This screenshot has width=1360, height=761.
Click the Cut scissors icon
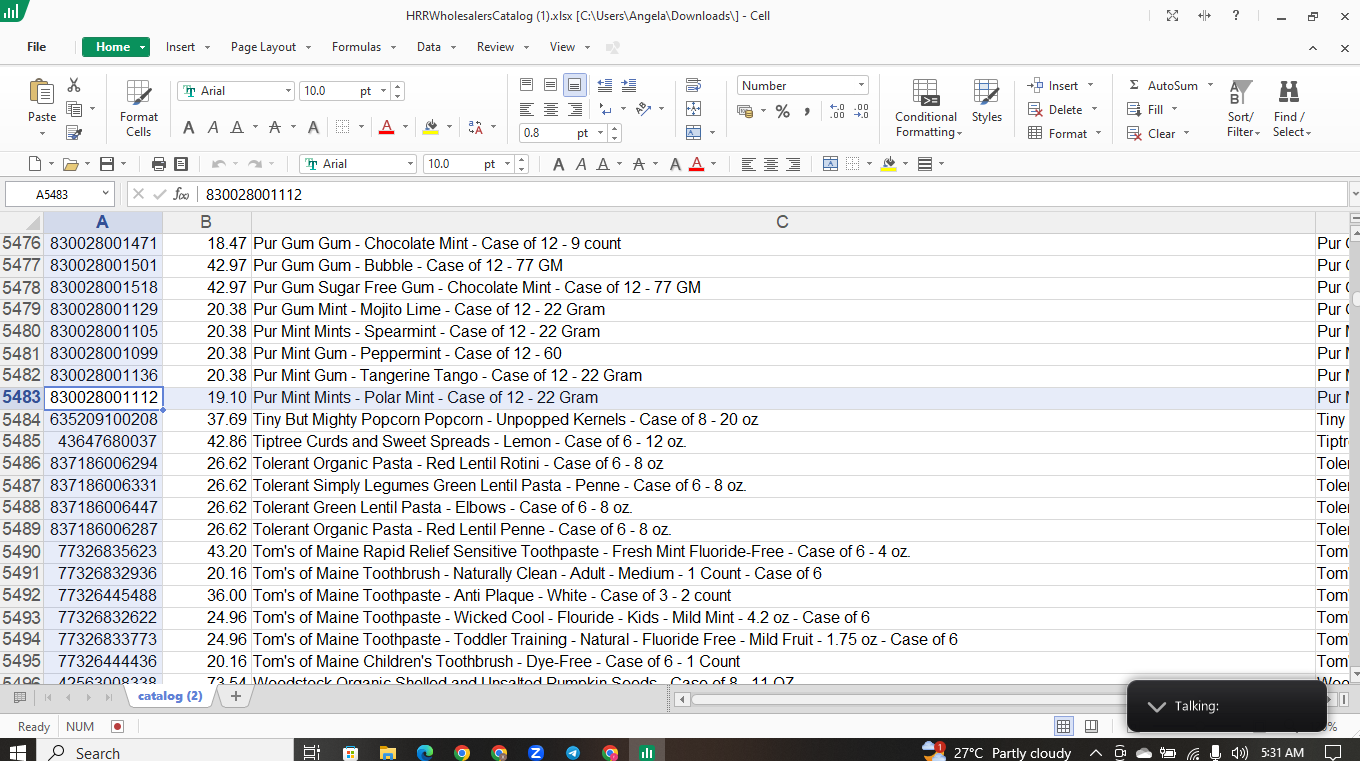pyautogui.click(x=74, y=86)
